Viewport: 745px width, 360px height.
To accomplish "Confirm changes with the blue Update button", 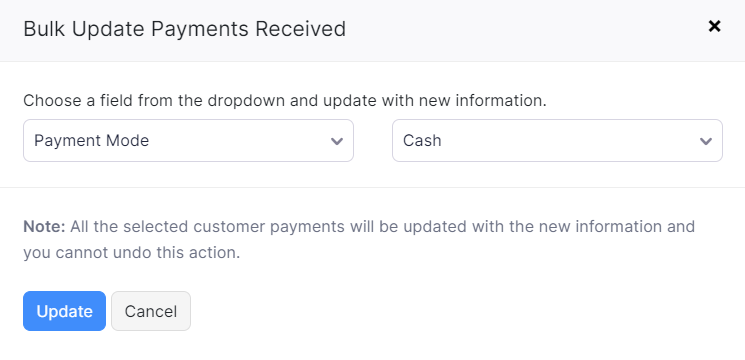I will tap(64, 311).
